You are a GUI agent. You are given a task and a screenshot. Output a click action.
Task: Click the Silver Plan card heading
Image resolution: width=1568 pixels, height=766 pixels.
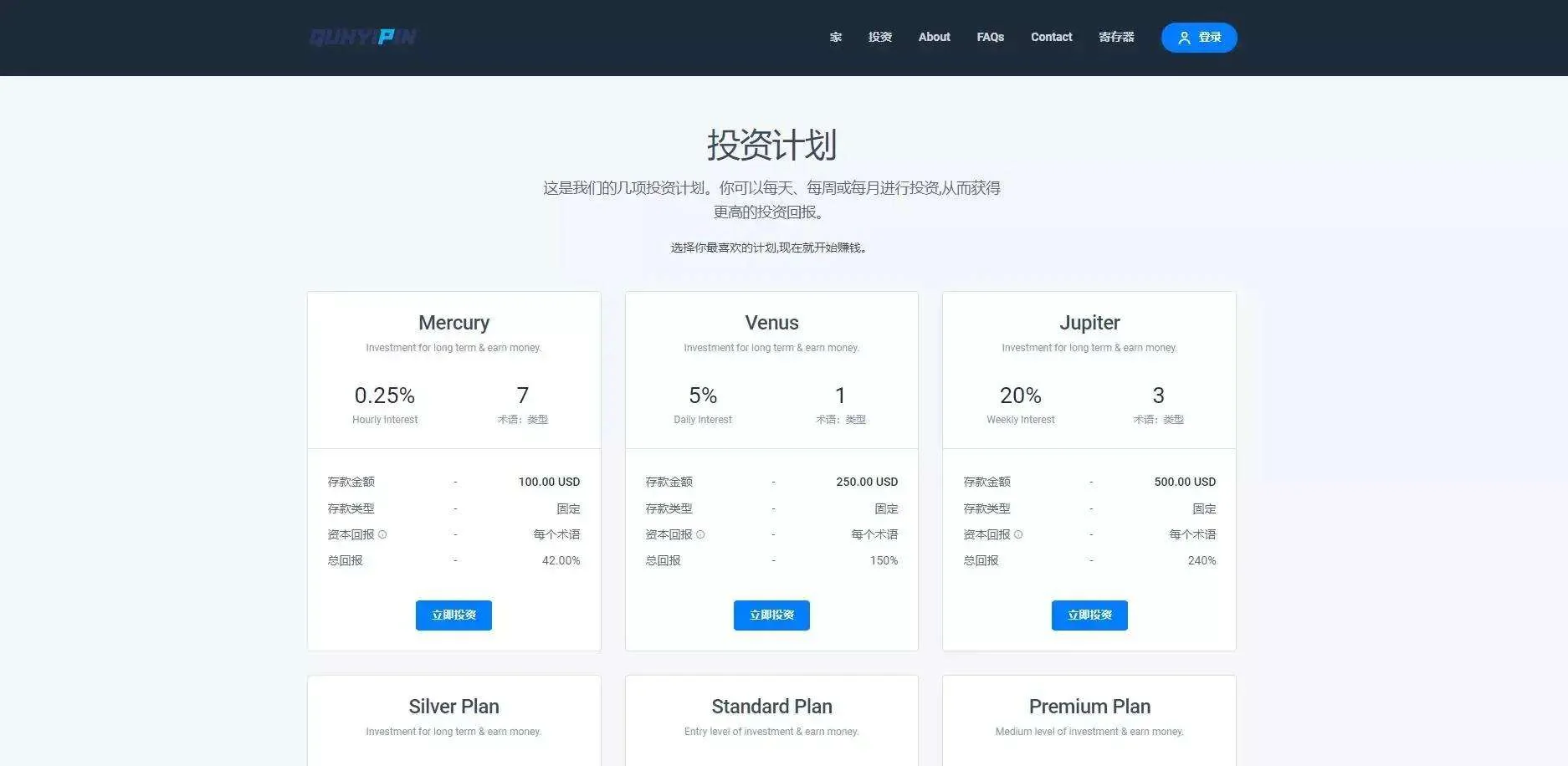point(453,707)
